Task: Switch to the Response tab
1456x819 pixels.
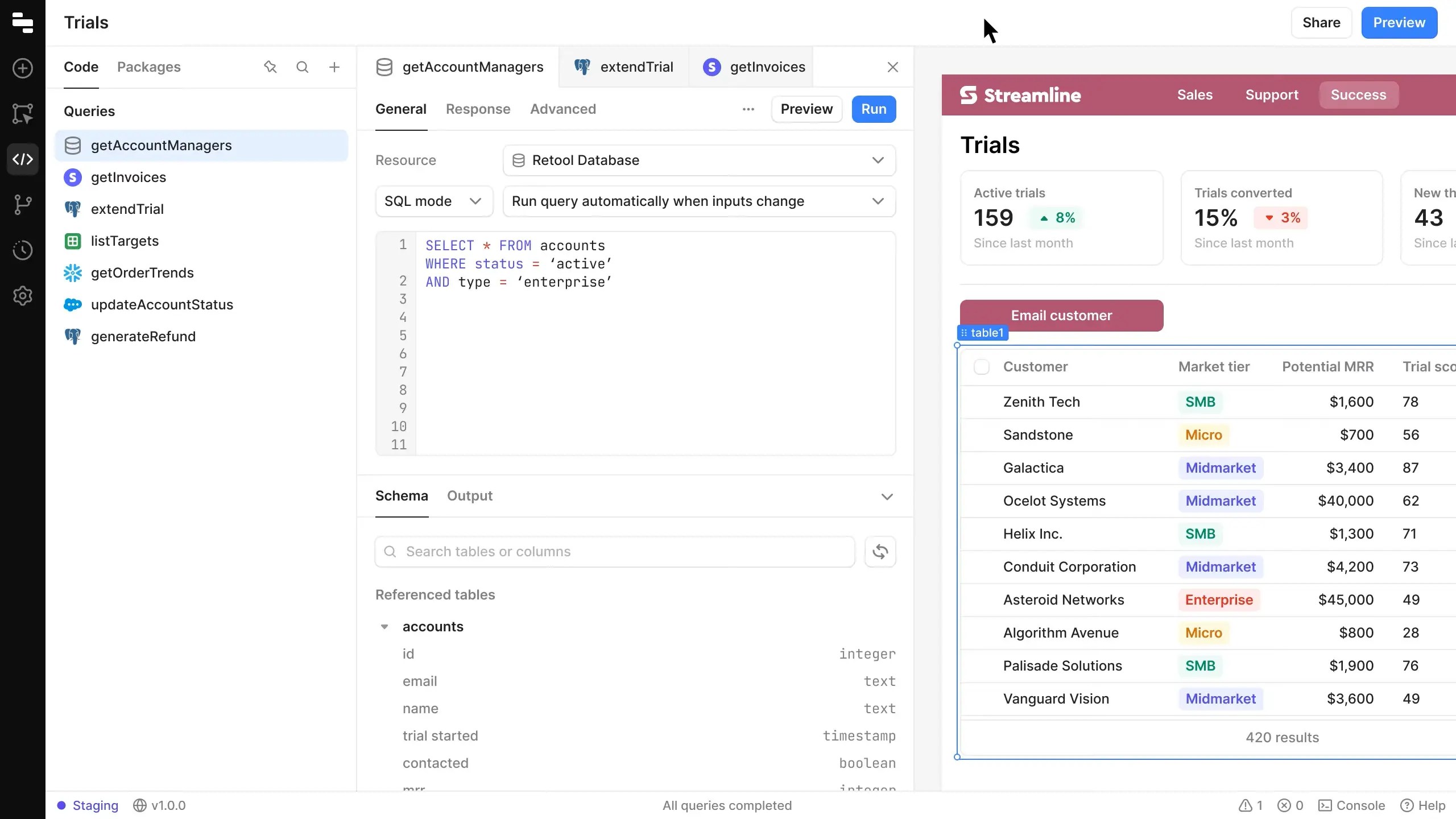Action: click(x=478, y=109)
